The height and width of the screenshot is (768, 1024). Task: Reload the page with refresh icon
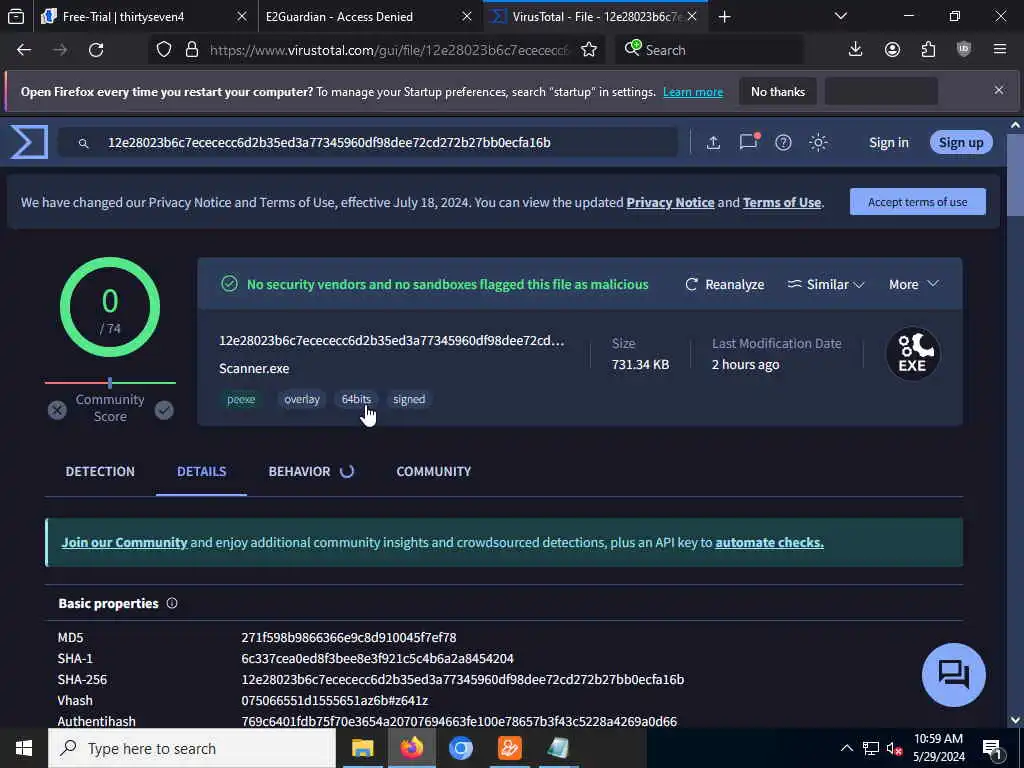pos(96,50)
